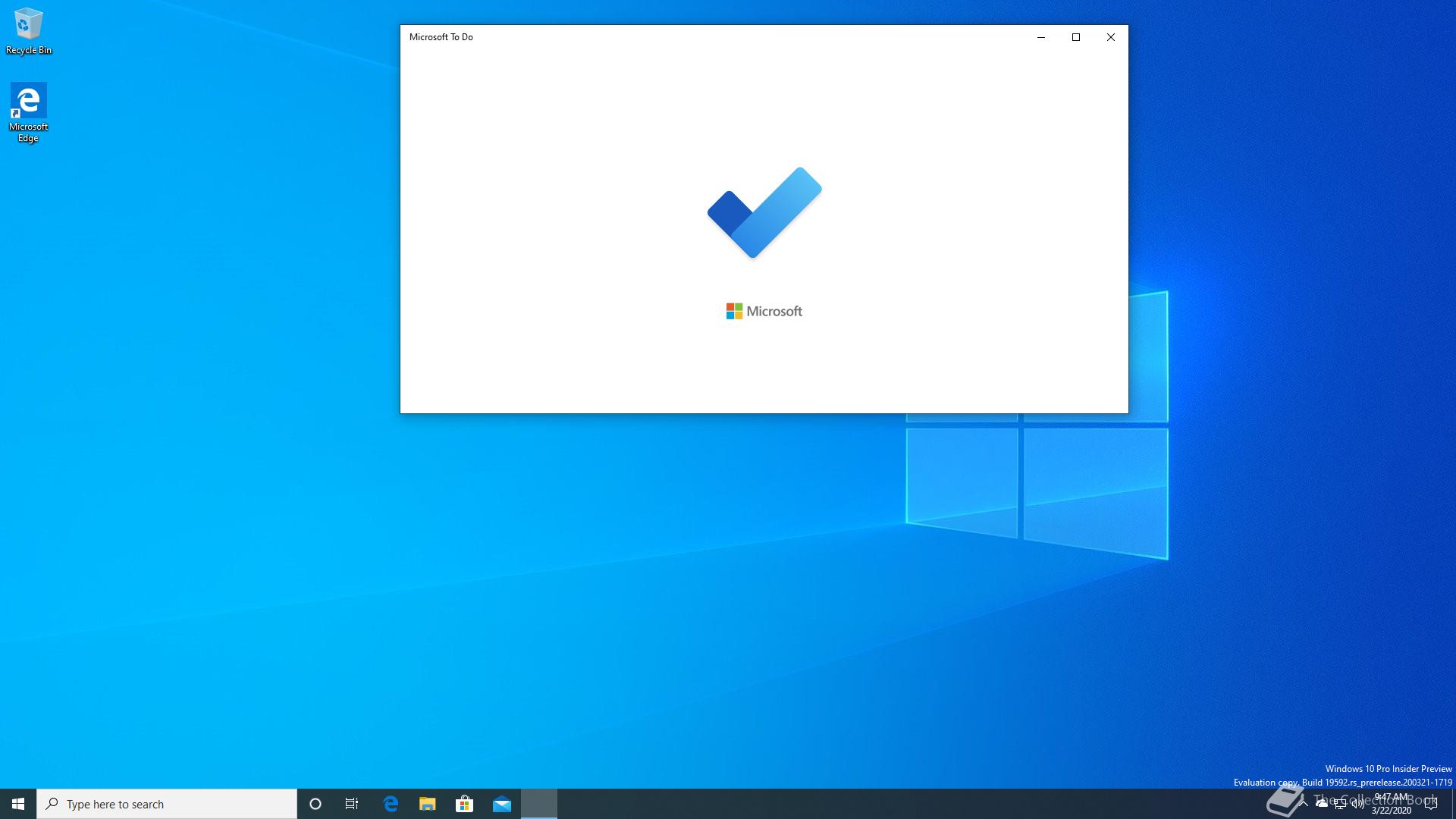The height and width of the screenshot is (819, 1456).
Task: Open File Explorer from the taskbar
Action: (428, 804)
